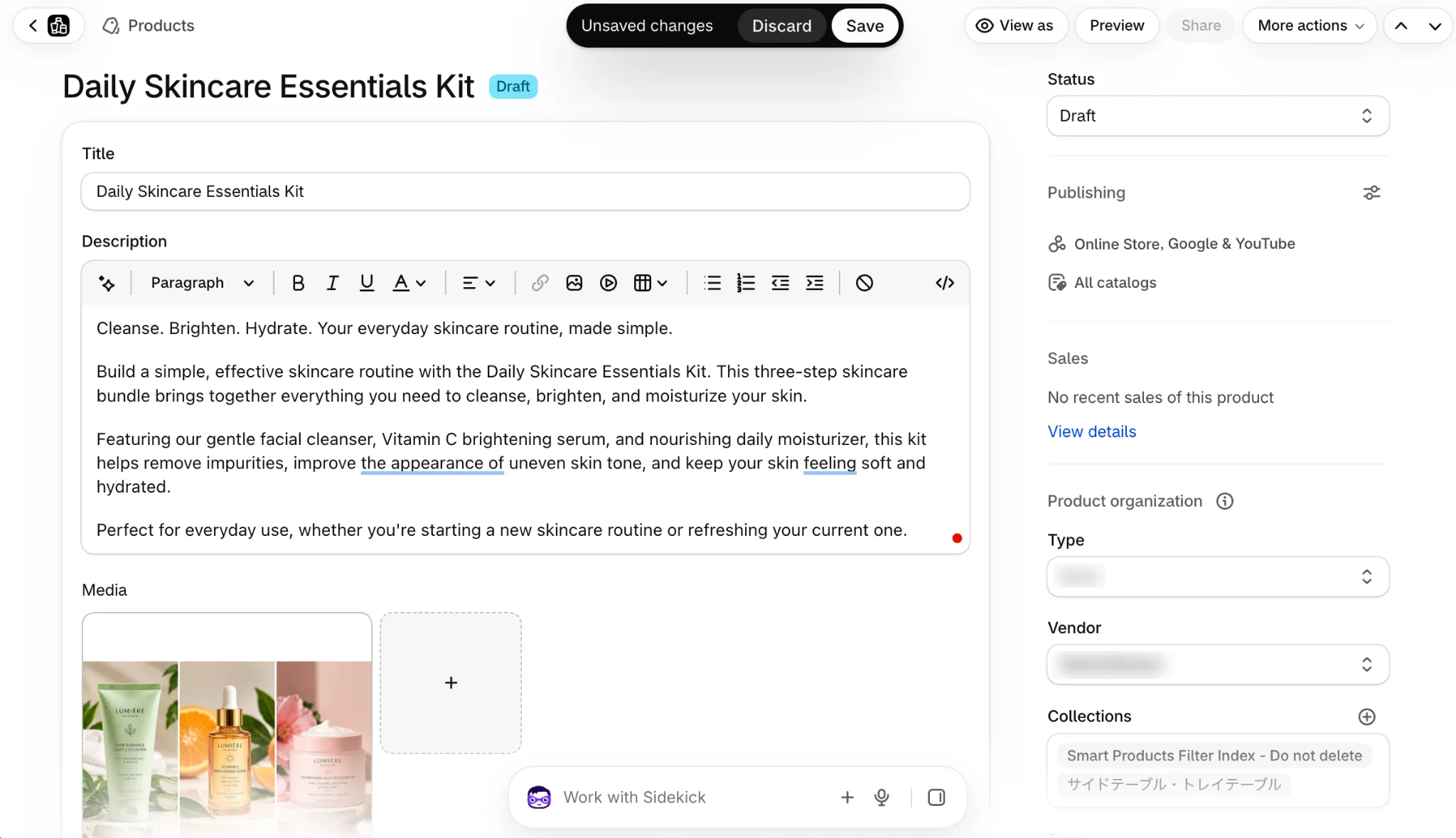The image size is (1456, 838).
Task: Save the product changes
Action: pyautogui.click(x=864, y=26)
